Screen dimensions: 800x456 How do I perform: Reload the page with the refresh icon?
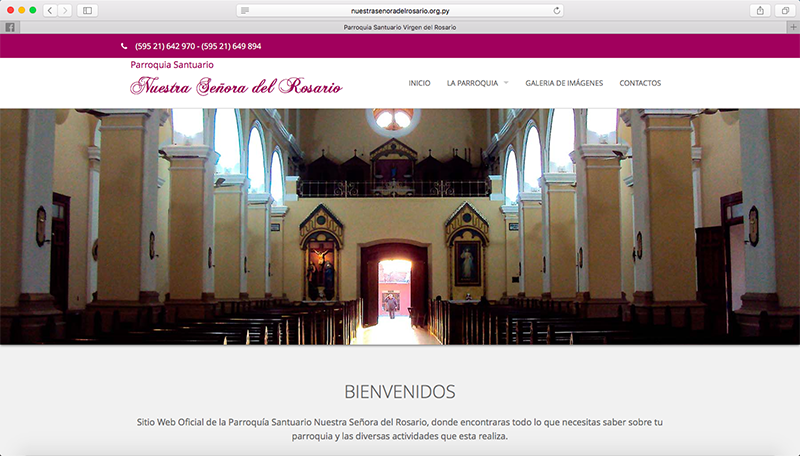coord(557,11)
